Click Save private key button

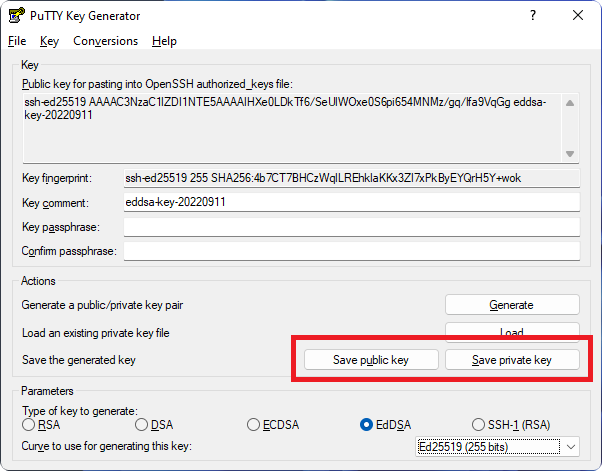(x=512, y=360)
